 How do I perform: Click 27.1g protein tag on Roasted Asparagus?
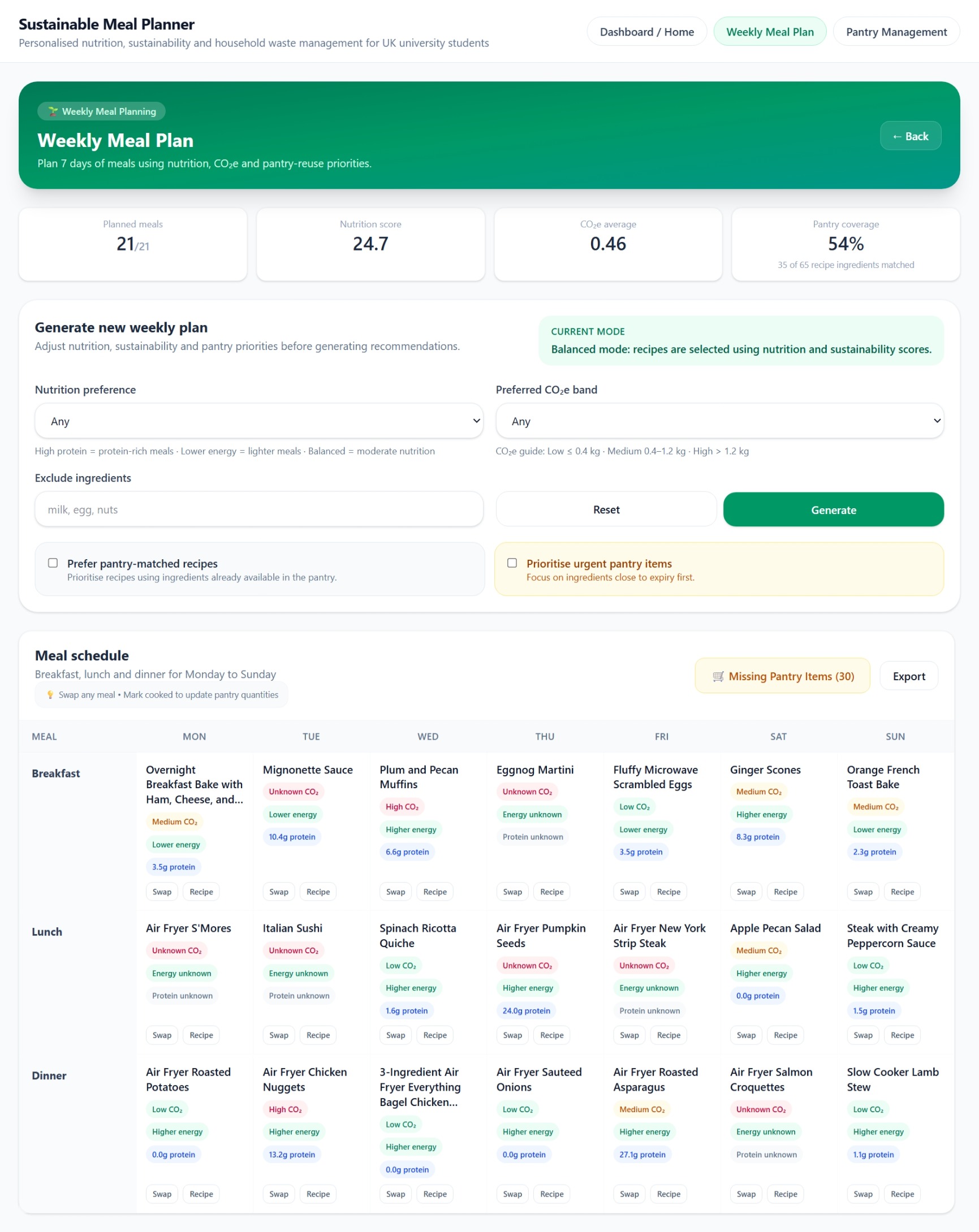click(x=642, y=1155)
